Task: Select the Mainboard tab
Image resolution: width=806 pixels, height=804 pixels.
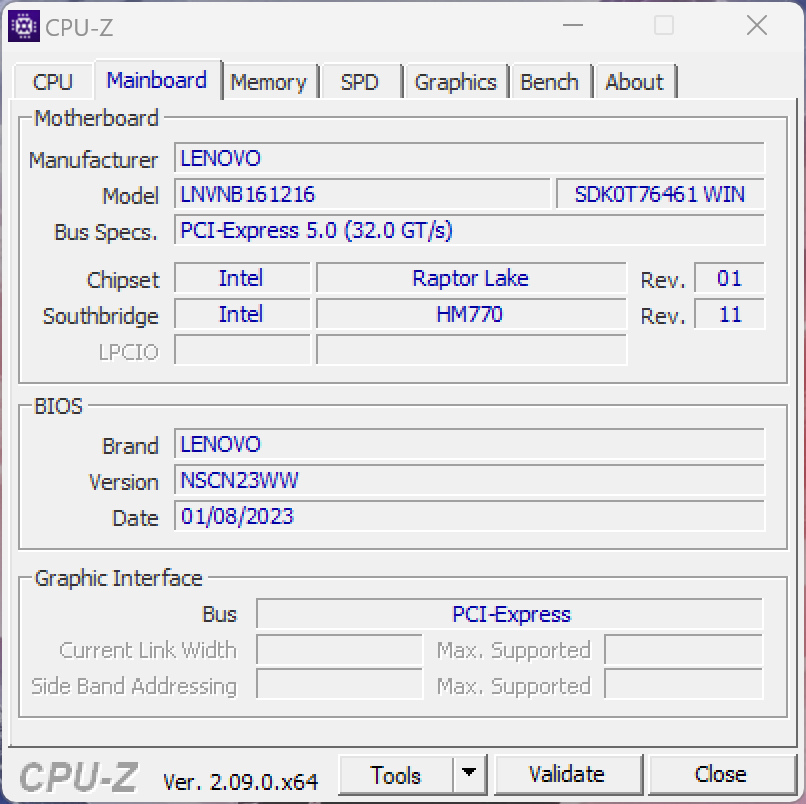Action: [x=157, y=80]
